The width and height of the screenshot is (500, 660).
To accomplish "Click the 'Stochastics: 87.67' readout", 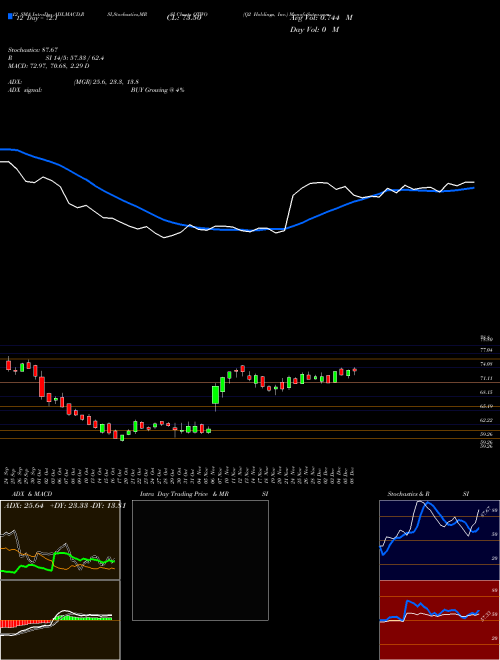I will pos(33,50).
